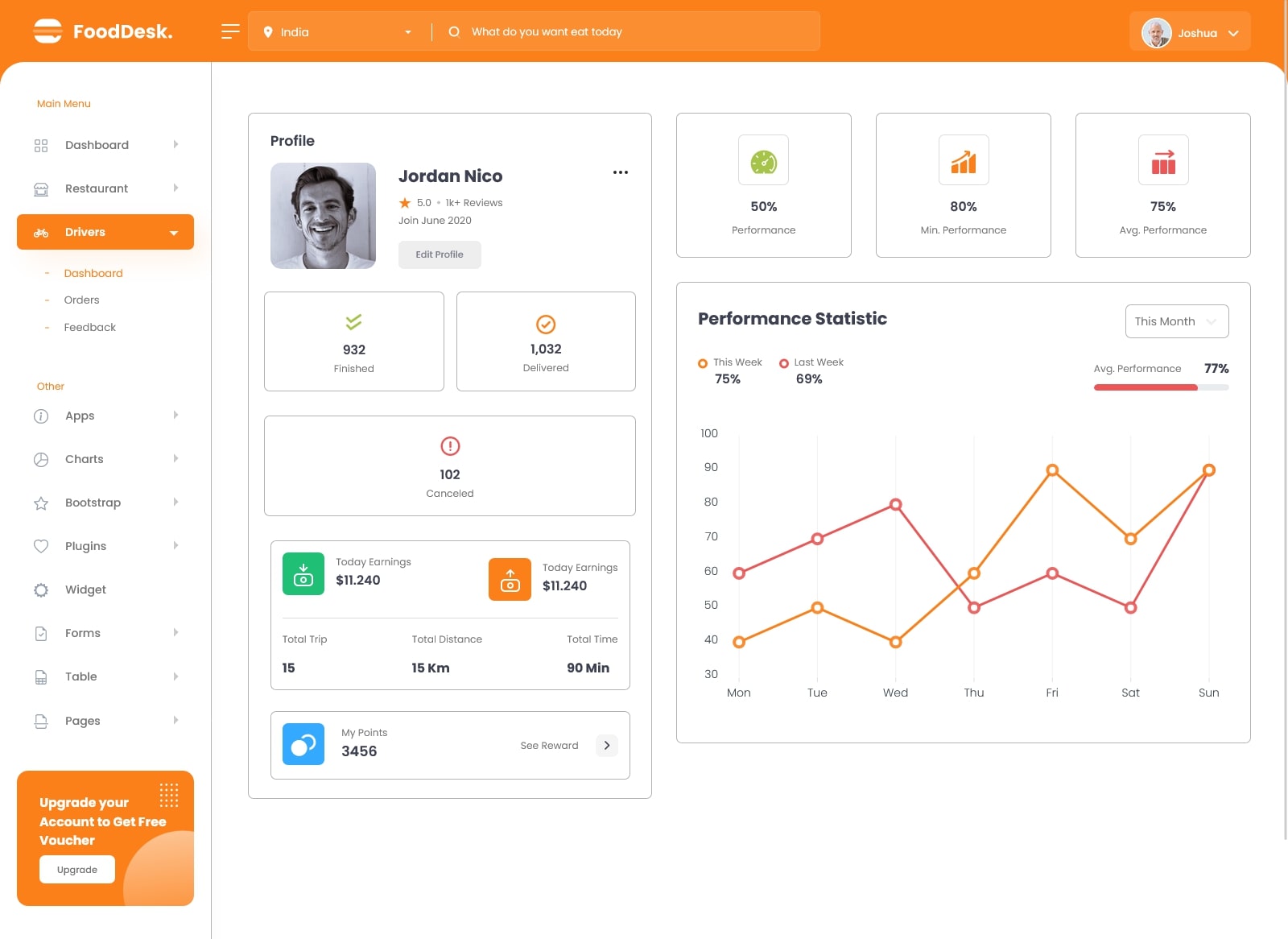The image size is (1288, 939).
Task: Open the This Month period dropdown
Action: 1176,321
